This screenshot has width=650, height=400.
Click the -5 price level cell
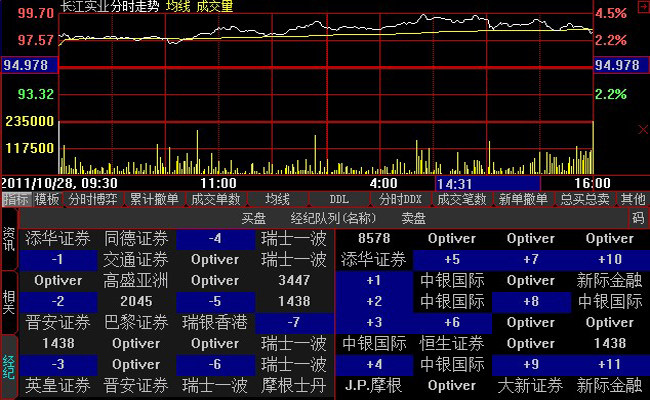tap(215, 302)
